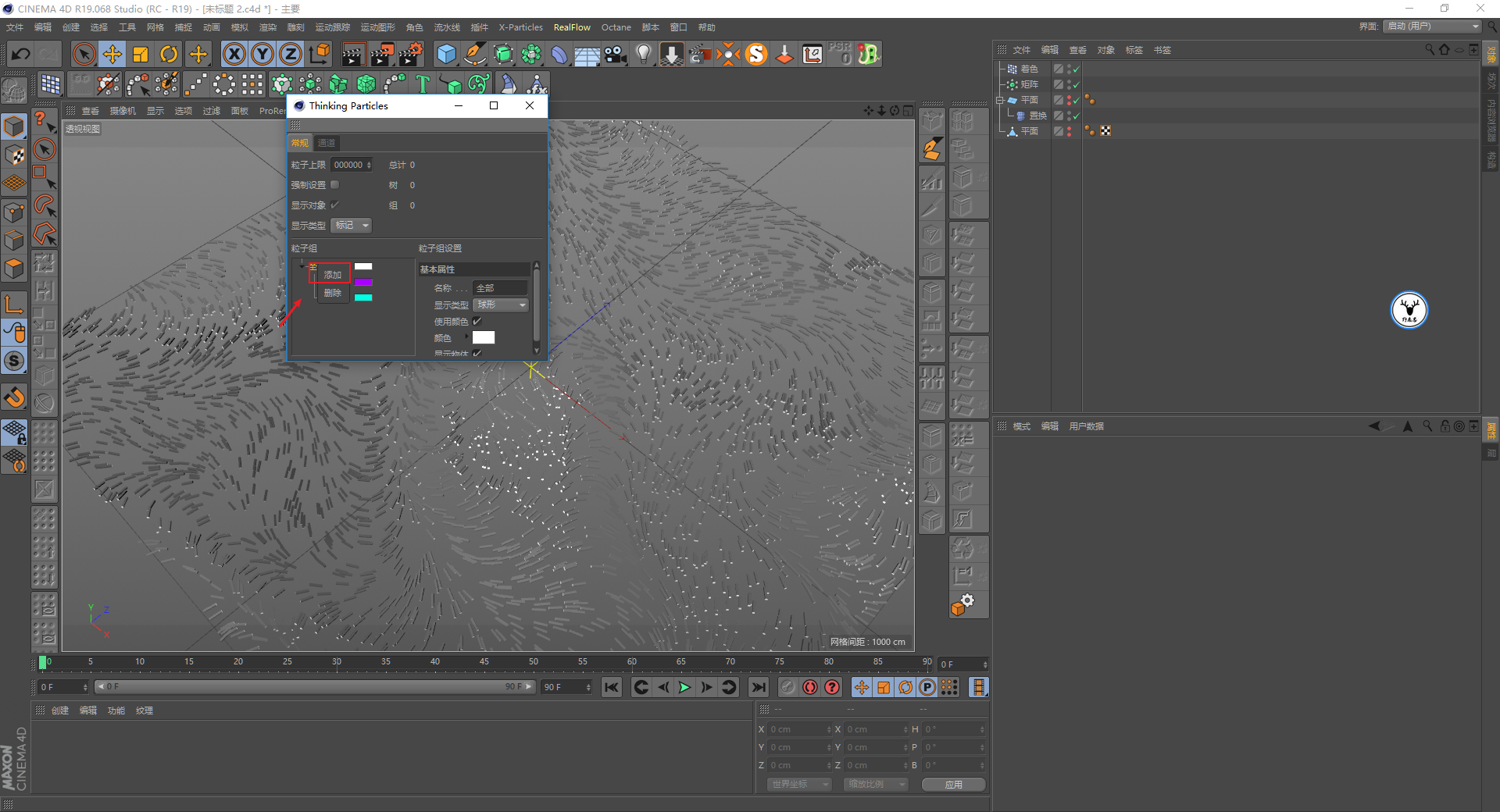Click 删除 in the context menu

pyautogui.click(x=333, y=293)
